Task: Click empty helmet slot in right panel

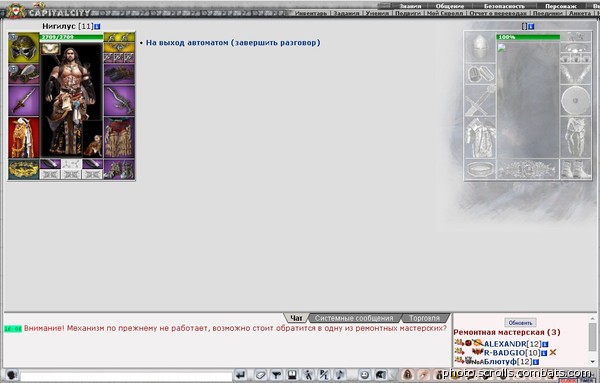Action: tap(480, 47)
